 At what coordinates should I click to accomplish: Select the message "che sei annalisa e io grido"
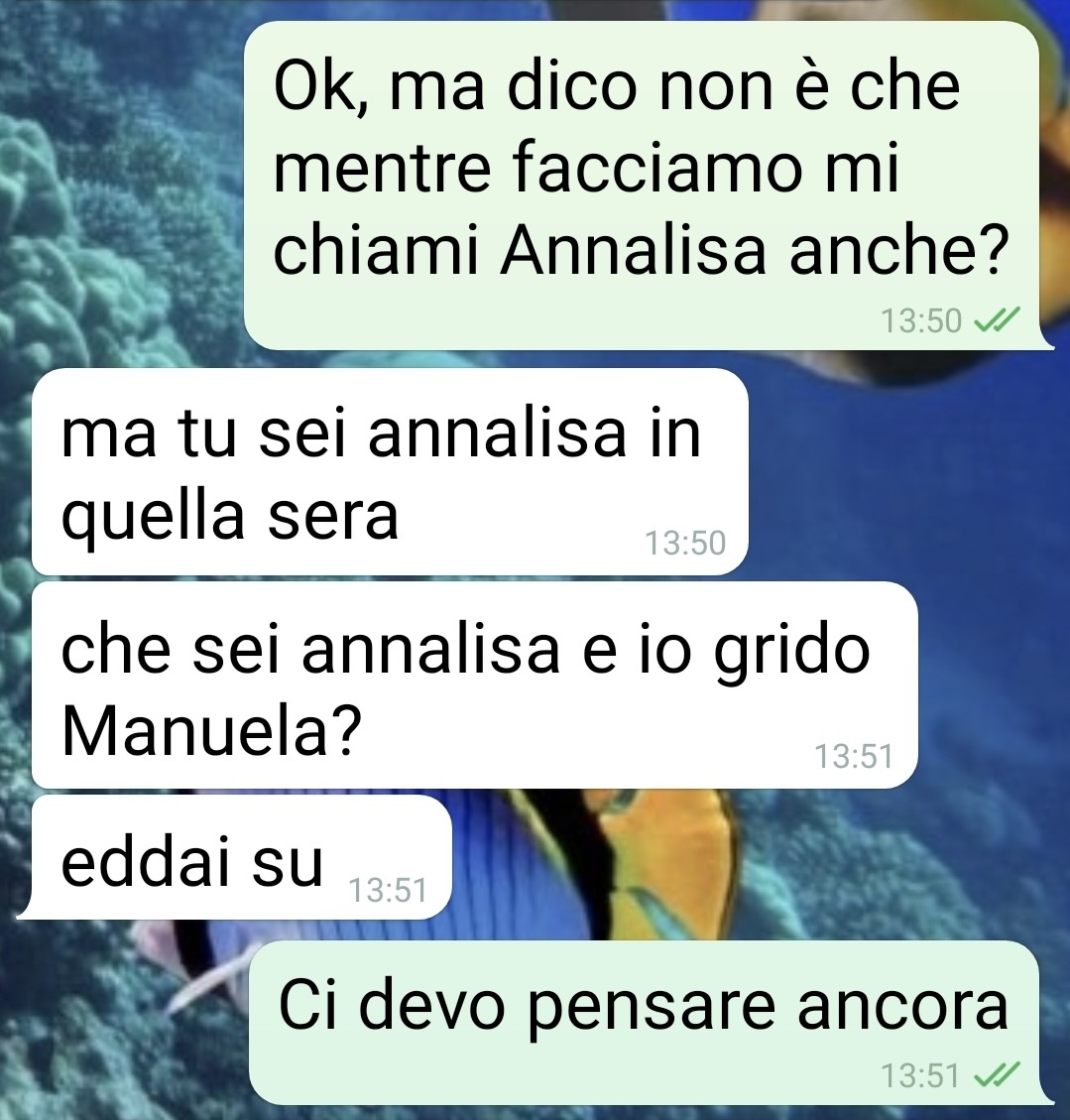[x=475, y=685]
